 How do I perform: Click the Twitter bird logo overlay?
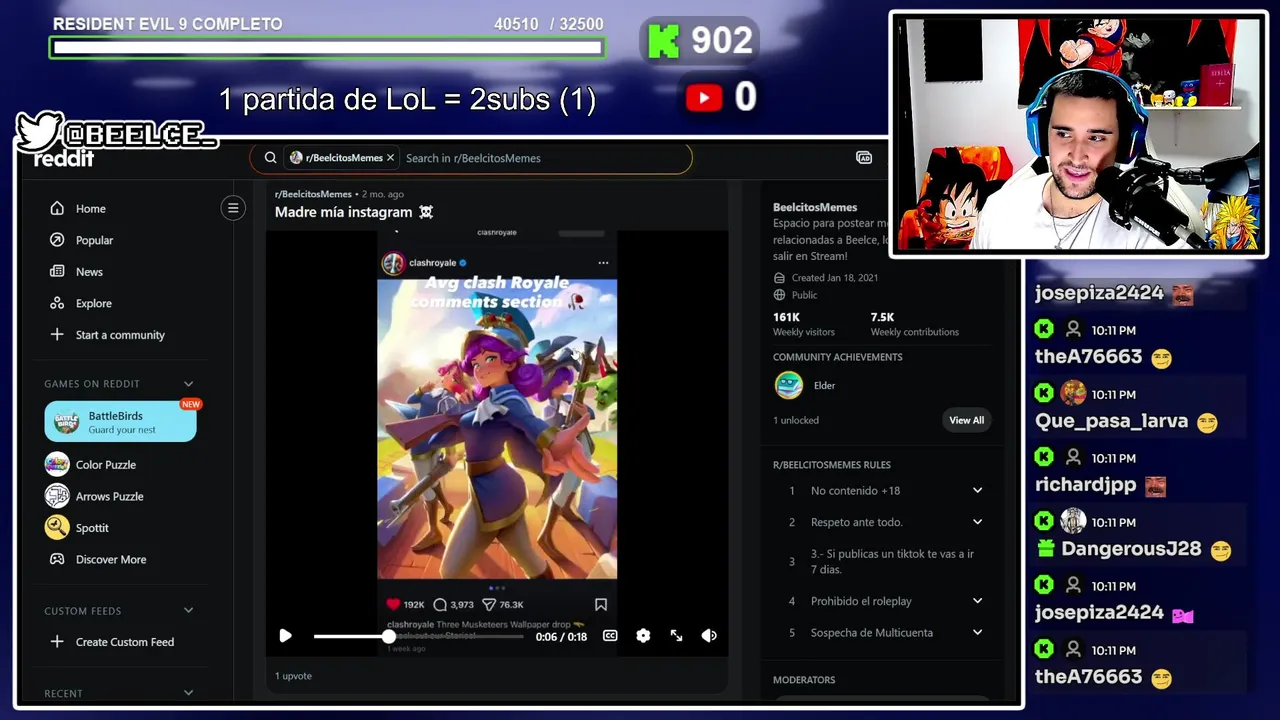click(x=40, y=131)
